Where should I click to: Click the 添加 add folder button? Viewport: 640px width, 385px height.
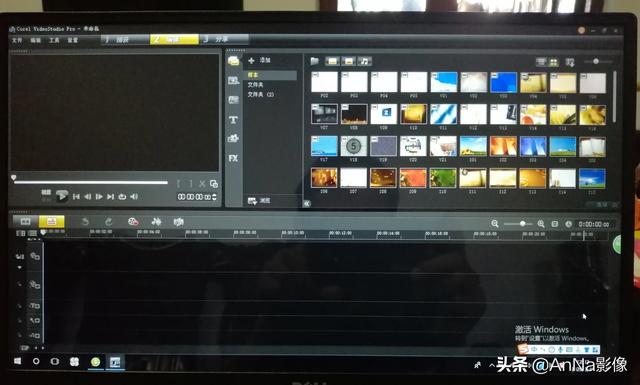[260, 60]
